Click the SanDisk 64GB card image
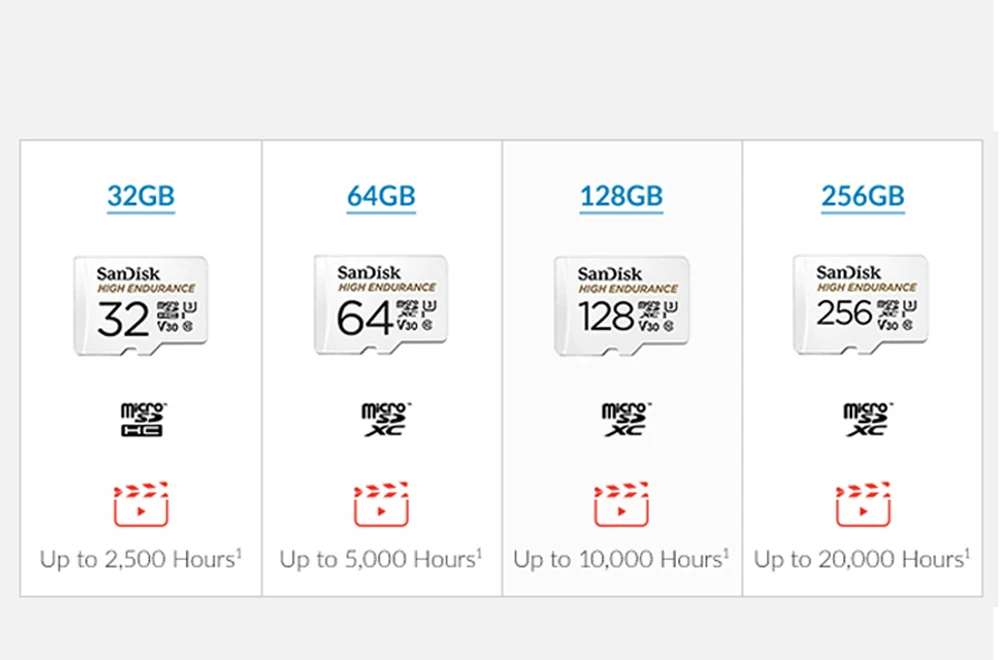The width and height of the screenshot is (1000, 660). (x=381, y=305)
